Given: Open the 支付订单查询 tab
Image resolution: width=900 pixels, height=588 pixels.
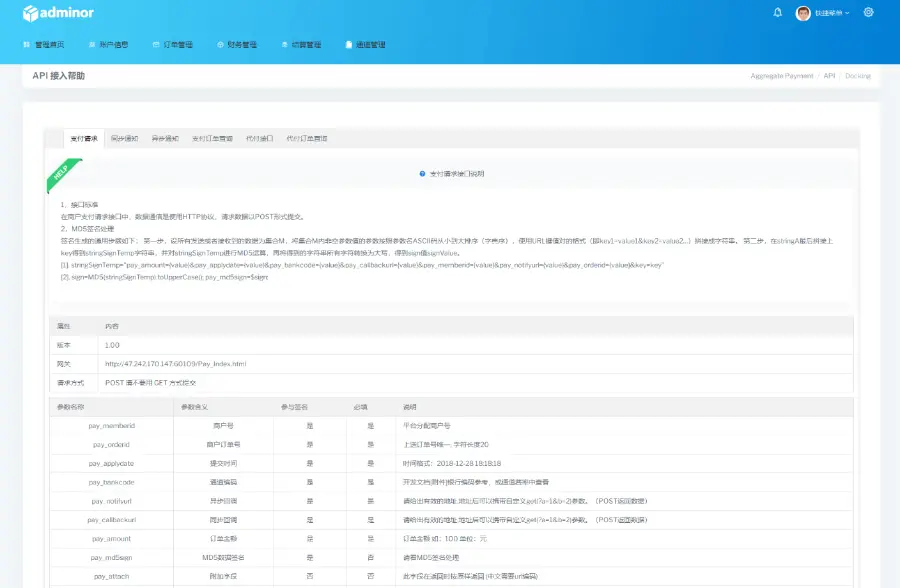Looking at the screenshot, I should (x=212, y=138).
